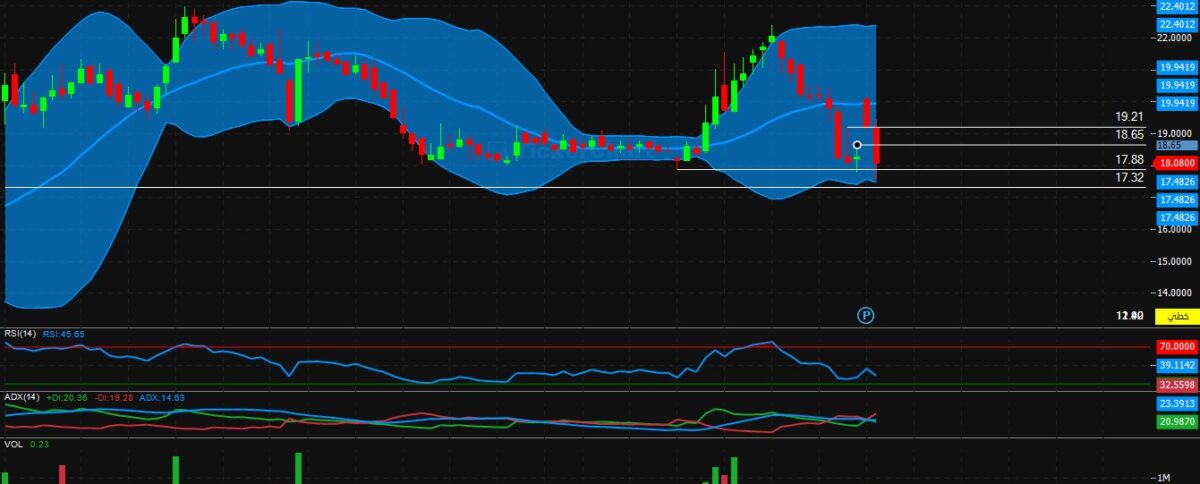Click the -DI:19.28 red readout
1200x484 pixels.
pos(114,397)
